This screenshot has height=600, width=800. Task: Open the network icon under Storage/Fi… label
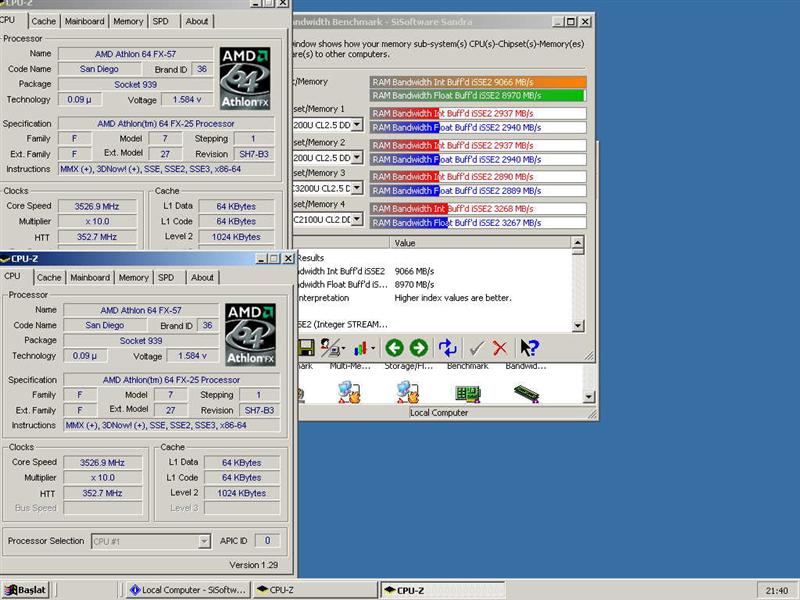point(408,392)
